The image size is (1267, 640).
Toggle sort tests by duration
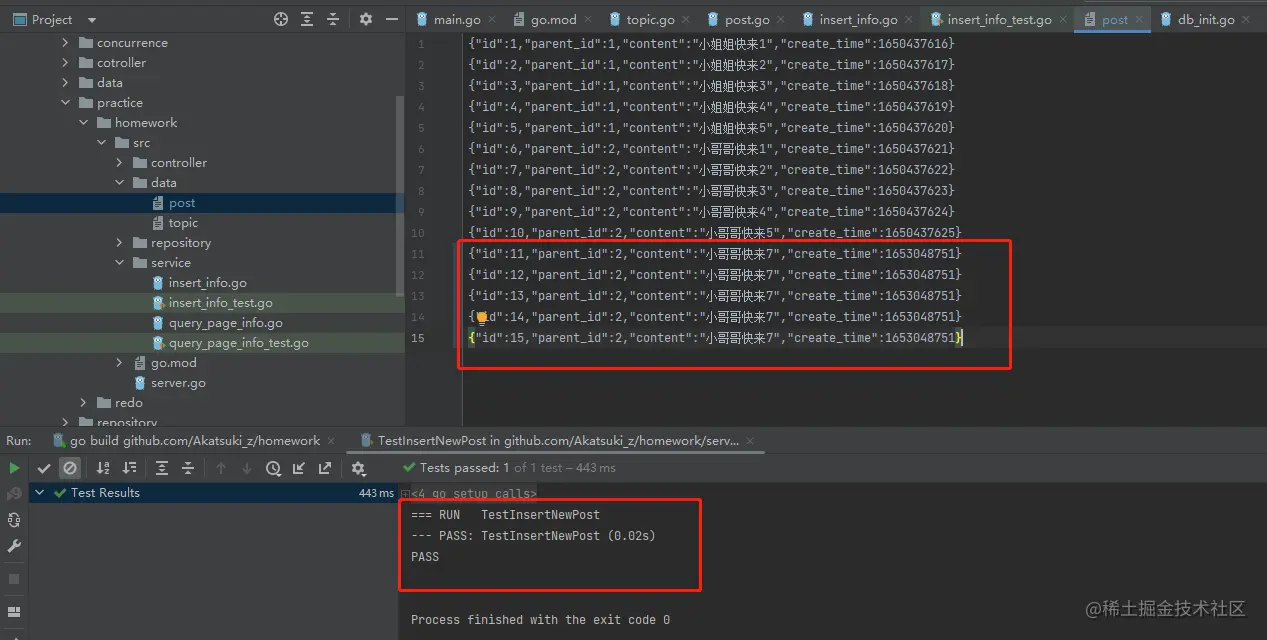[x=129, y=468]
